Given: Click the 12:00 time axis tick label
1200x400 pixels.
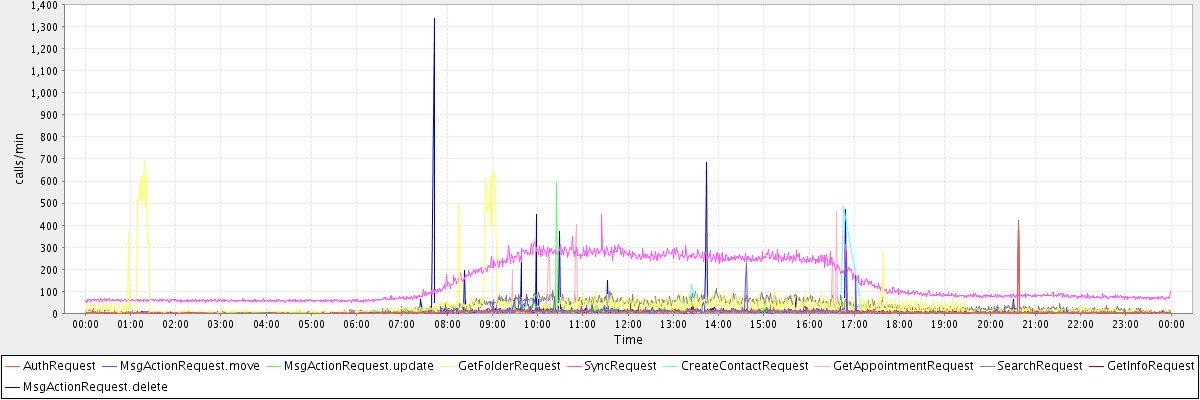Looking at the screenshot, I should (628, 324).
